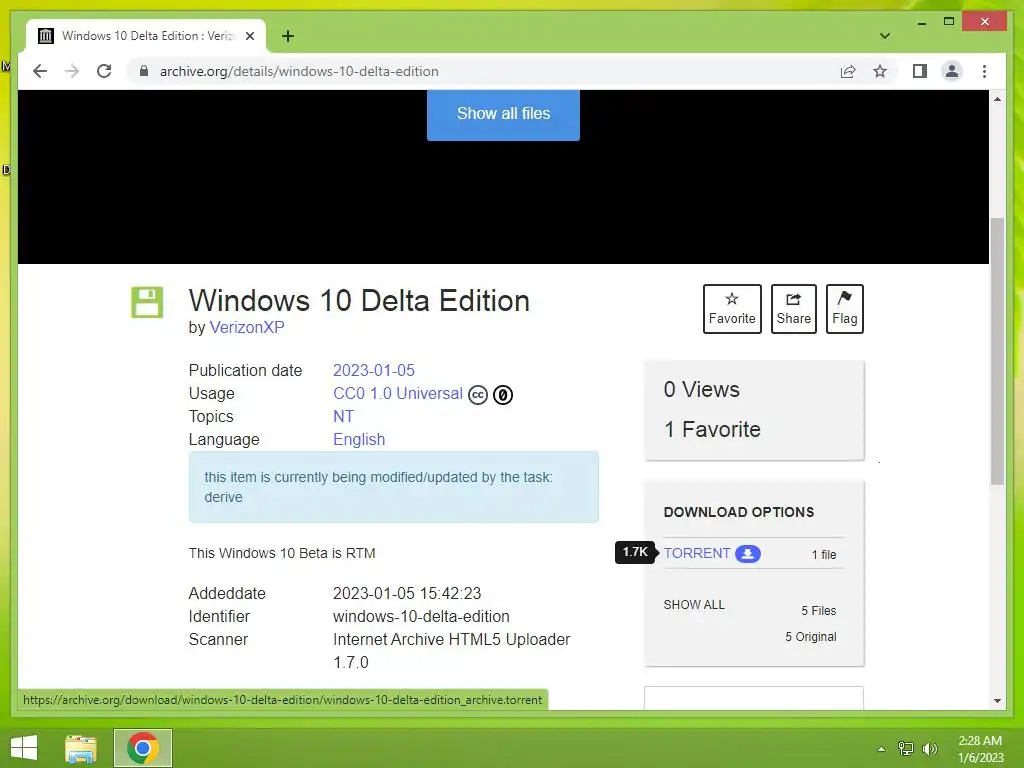The image size is (1024, 768).
Task: Click the 'This Windows 10 Beta is RTM' description
Action: [282, 553]
